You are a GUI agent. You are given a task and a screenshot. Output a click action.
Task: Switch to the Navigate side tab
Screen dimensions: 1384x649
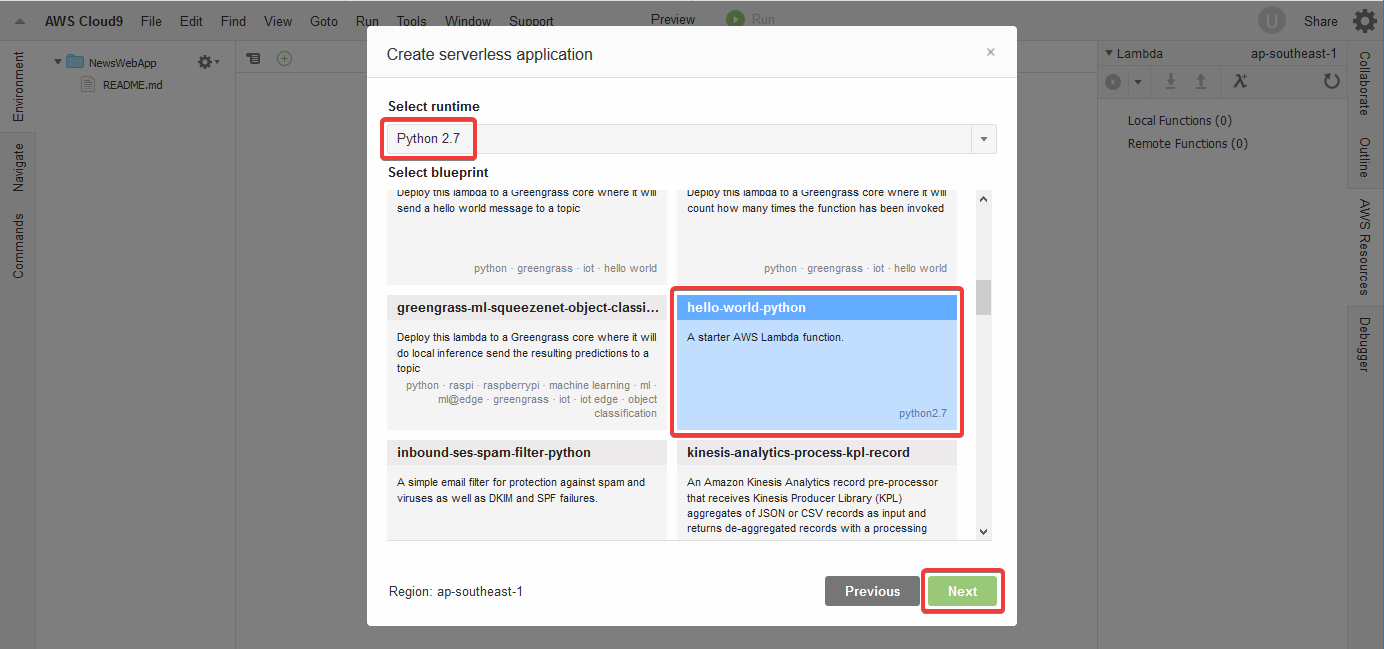click(18, 167)
